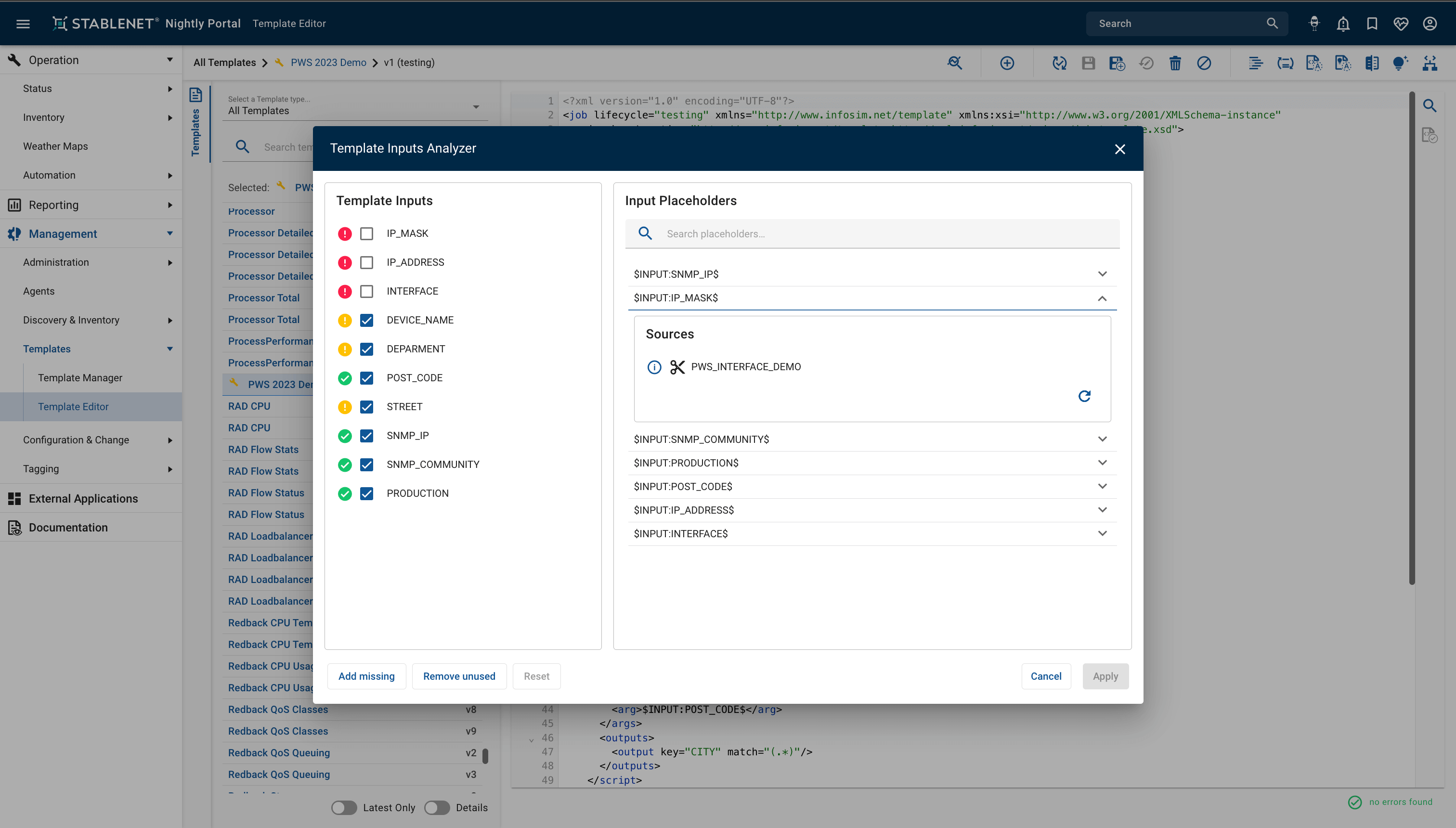Open External Applications in sidebar
The image size is (1456, 828).
tap(91, 498)
